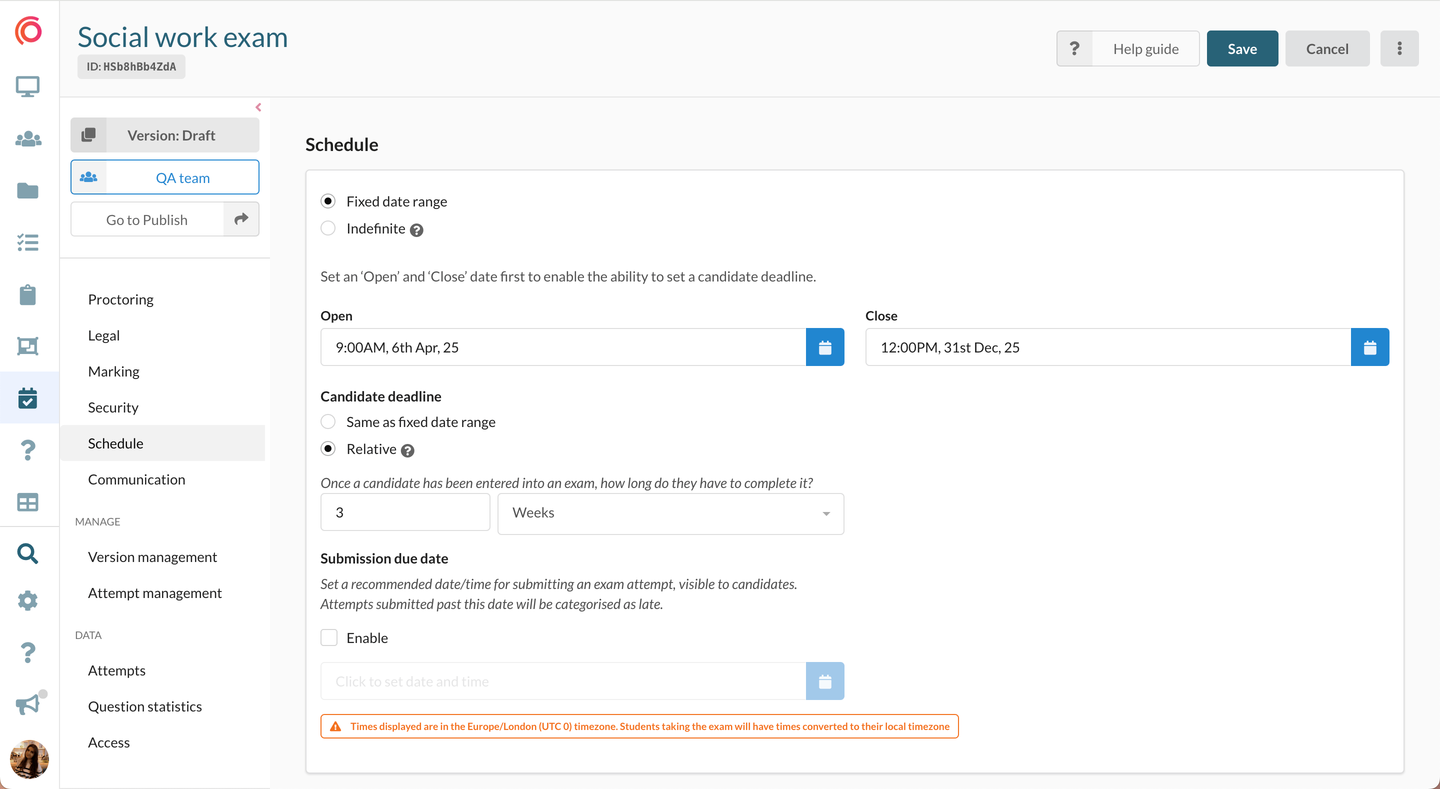1440x789 pixels.
Task: Click the monitor icon in left sidebar
Action: (28, 87)
